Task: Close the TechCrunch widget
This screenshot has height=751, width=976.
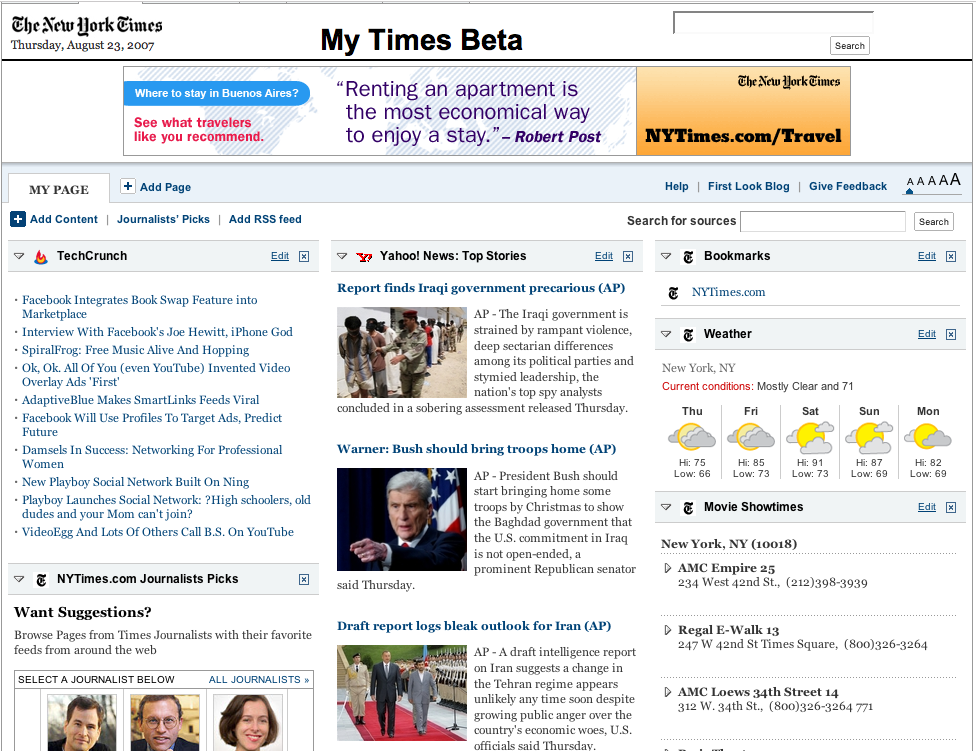Action: (x=304, y=256)
